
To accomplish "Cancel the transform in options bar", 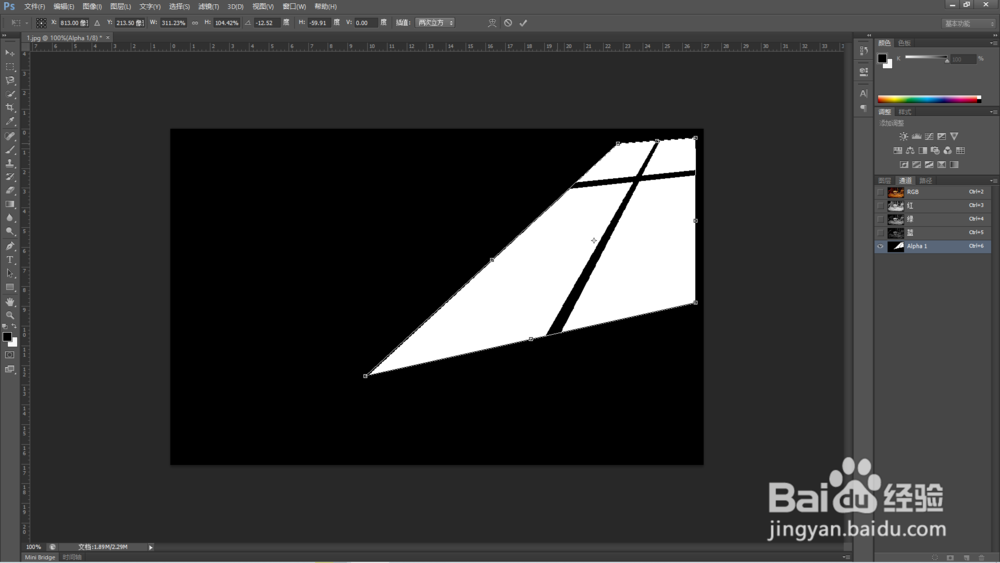I will (x=508, y=23).
